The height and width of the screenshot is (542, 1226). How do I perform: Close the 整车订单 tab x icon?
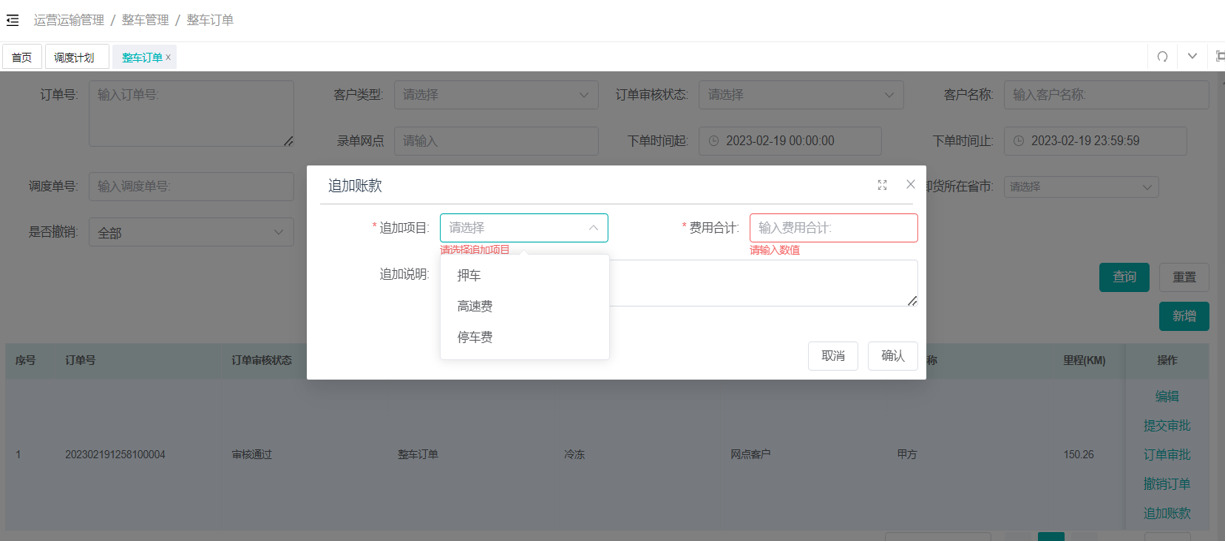168,58
